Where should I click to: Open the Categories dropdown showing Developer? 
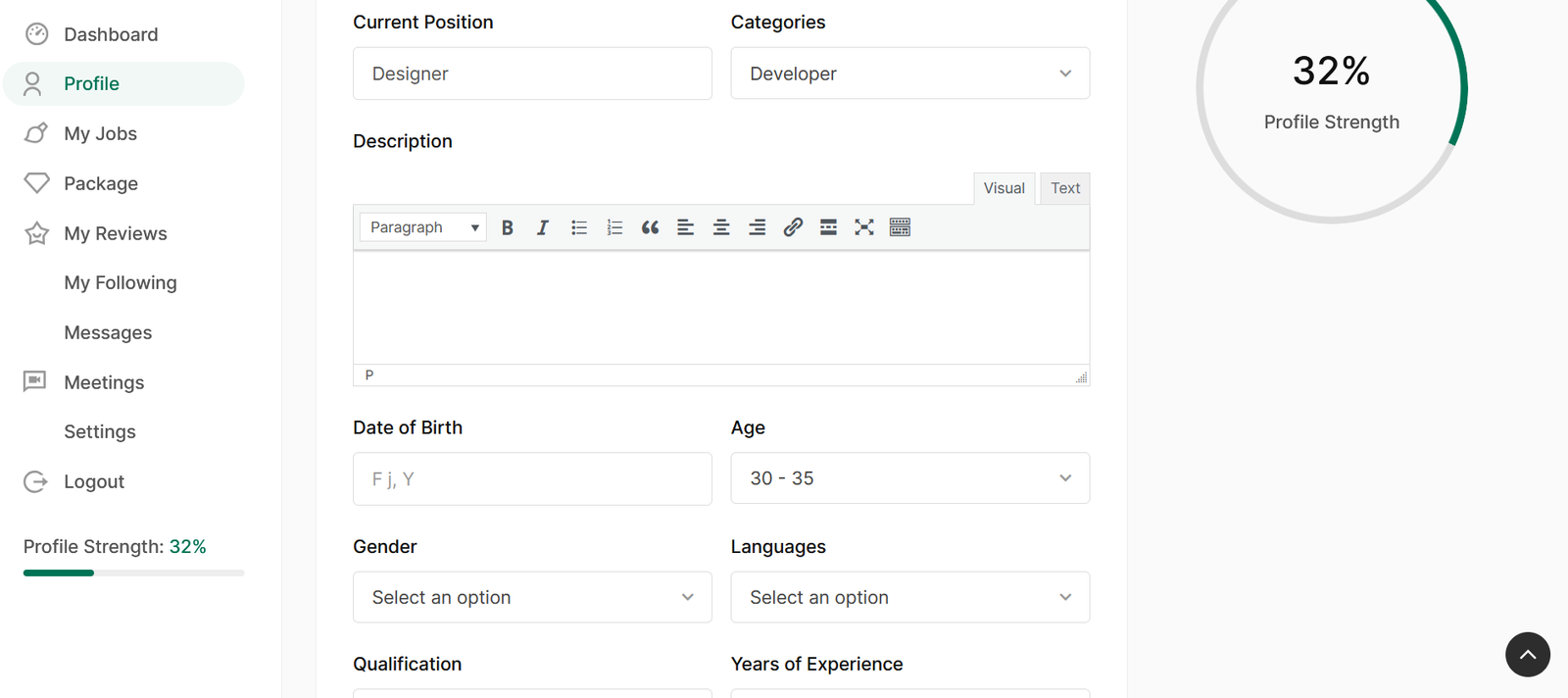910,74
